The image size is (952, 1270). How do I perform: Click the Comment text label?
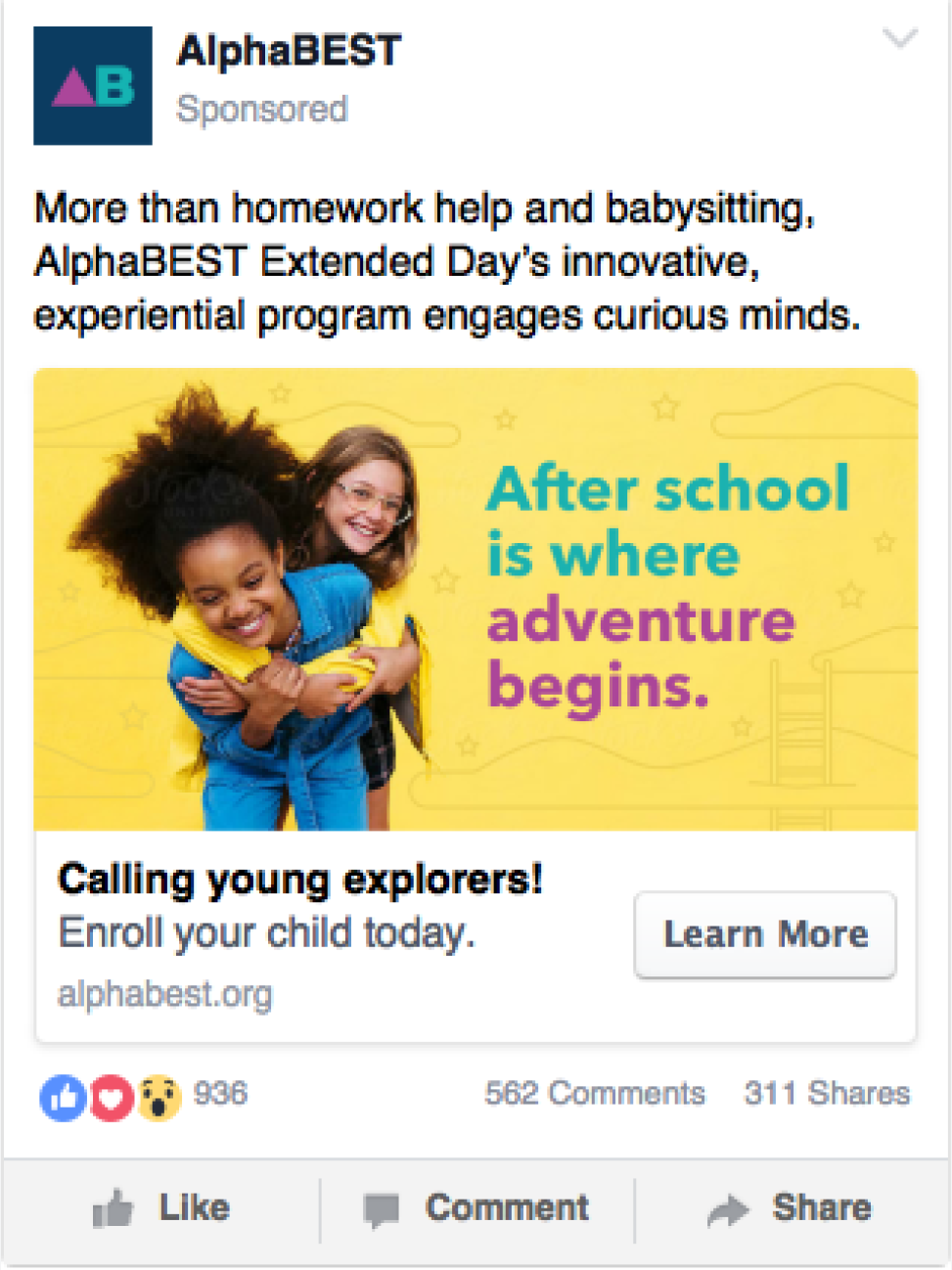click(x=507, y=1207)
